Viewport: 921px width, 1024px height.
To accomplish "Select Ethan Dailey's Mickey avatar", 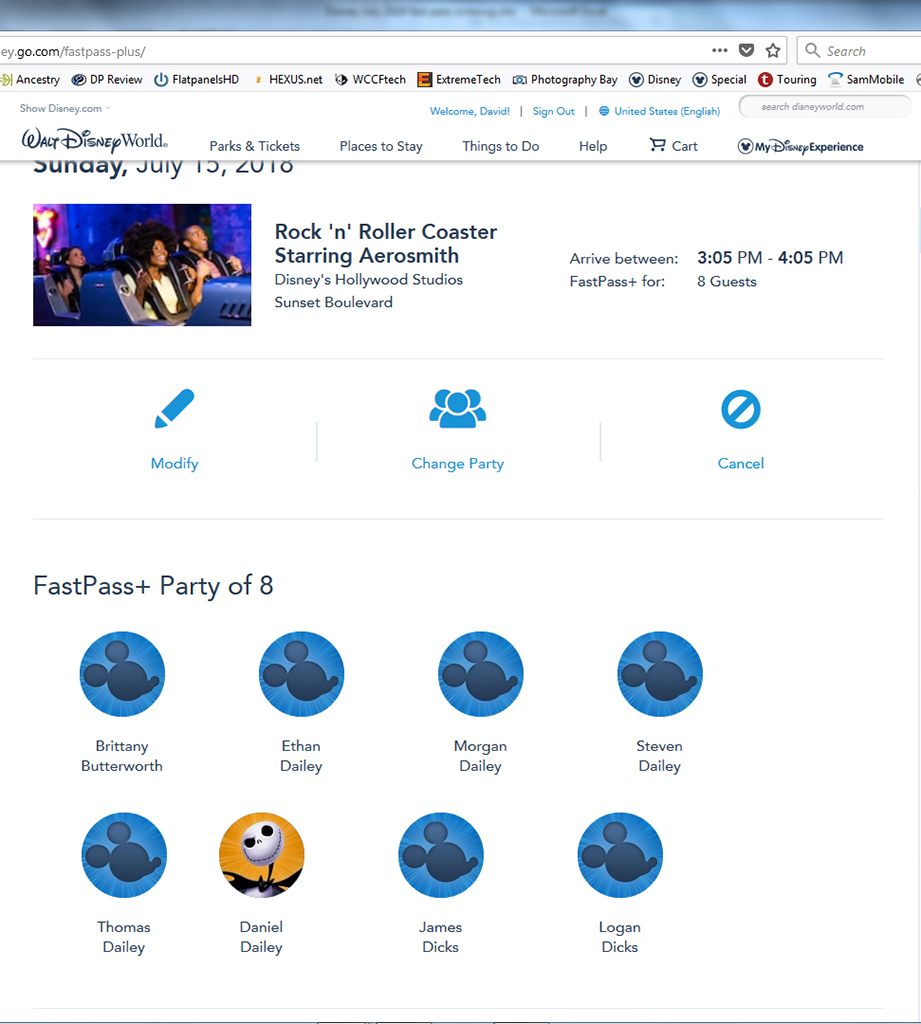I will (x=301, y=674).
